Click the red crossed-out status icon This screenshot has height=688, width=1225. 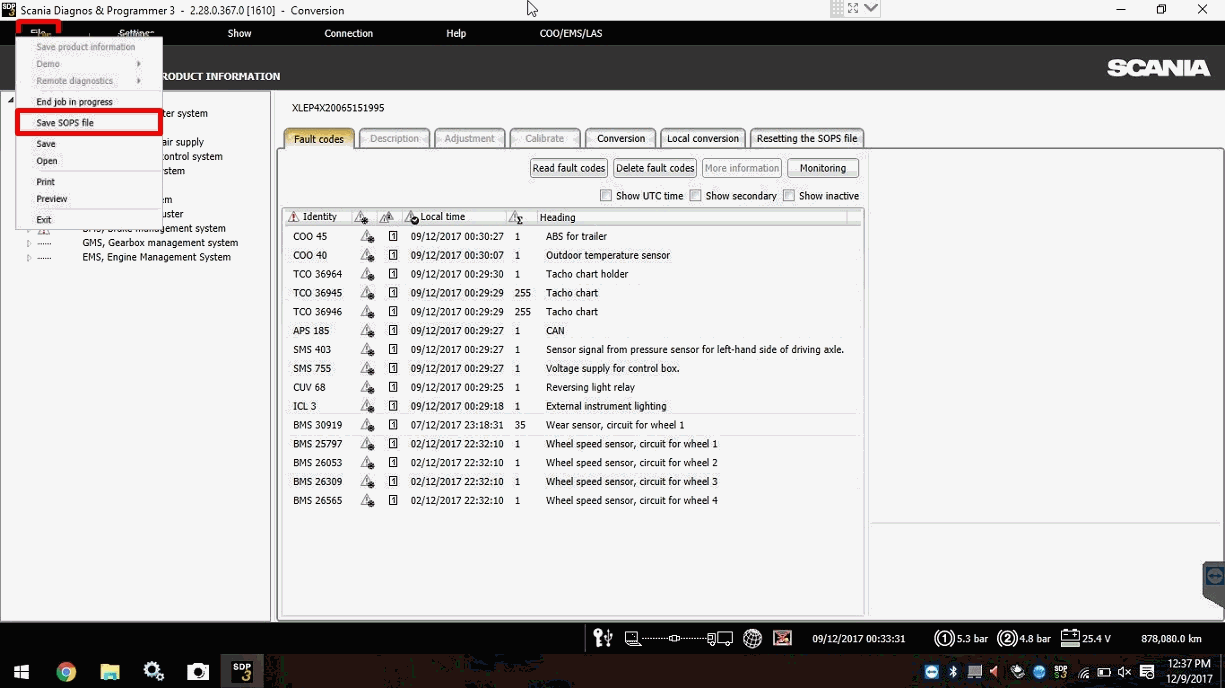pyautogui.click(x=782, y=638)
